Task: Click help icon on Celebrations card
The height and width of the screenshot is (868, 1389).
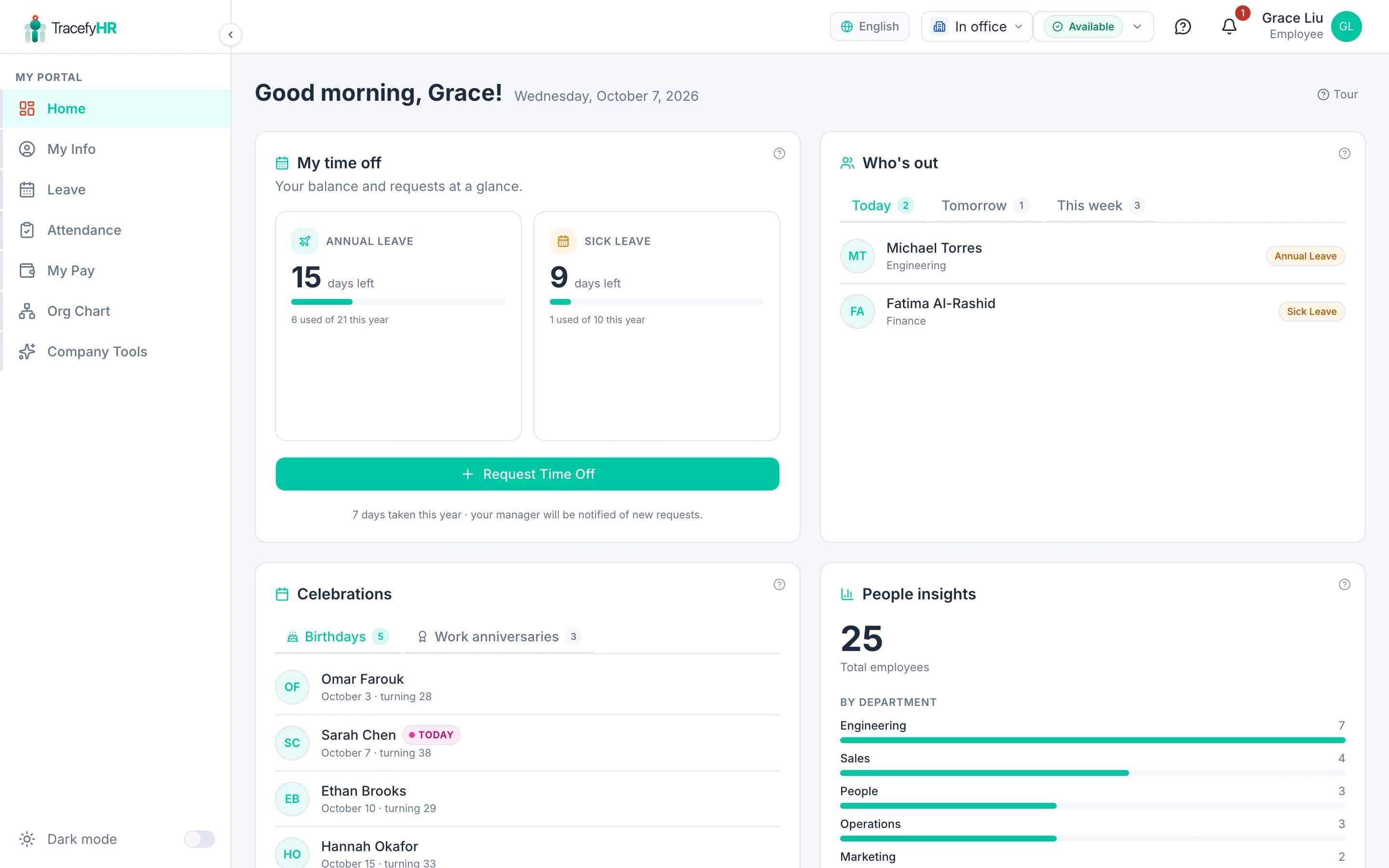Action: click(x=779, y=584)
